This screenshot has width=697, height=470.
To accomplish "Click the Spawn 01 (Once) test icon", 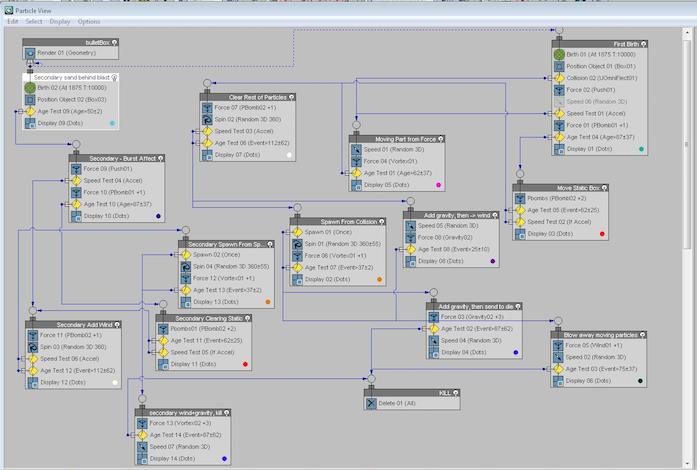I will tap(297, 232).
